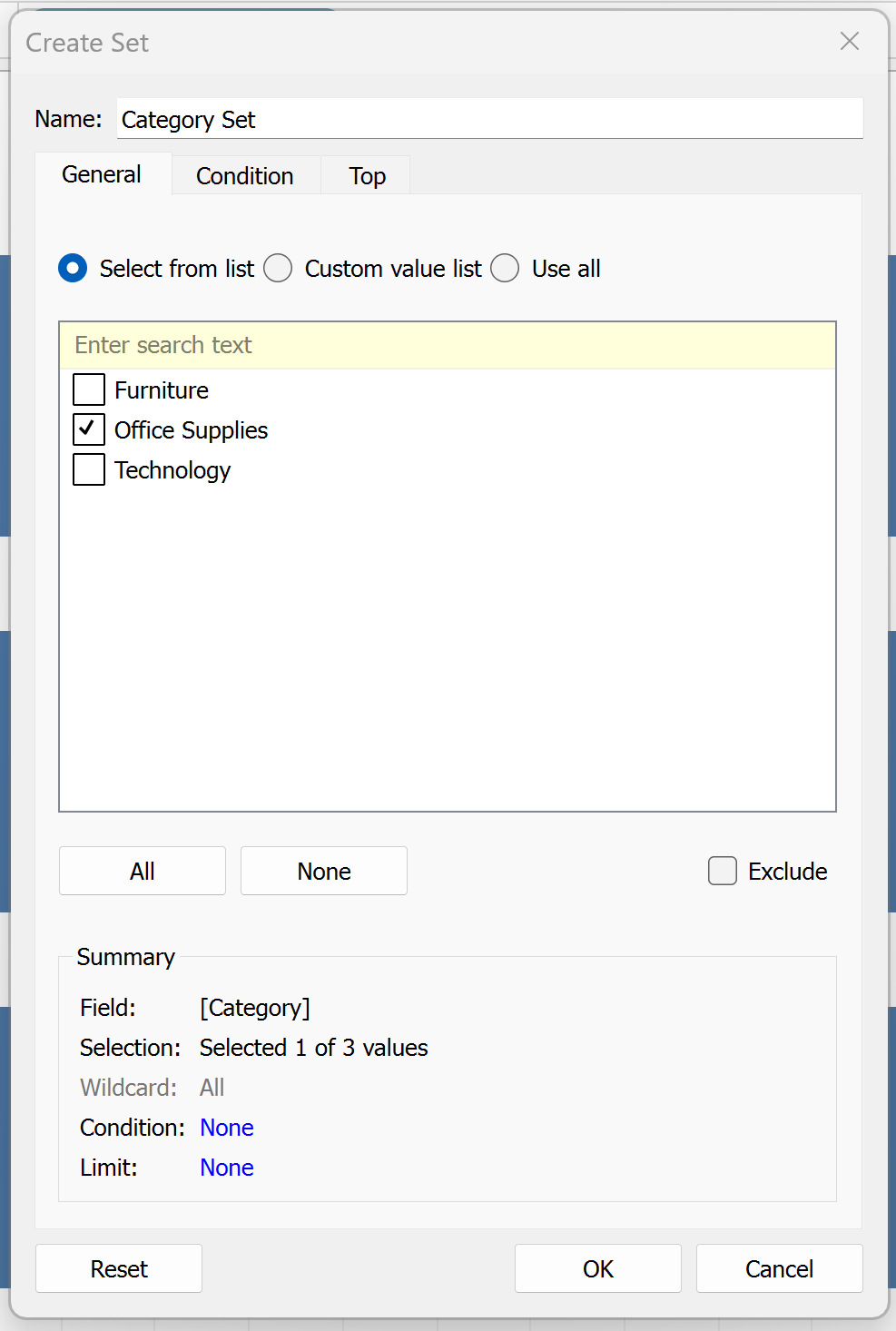Click the Reset button

[119, 1269]
